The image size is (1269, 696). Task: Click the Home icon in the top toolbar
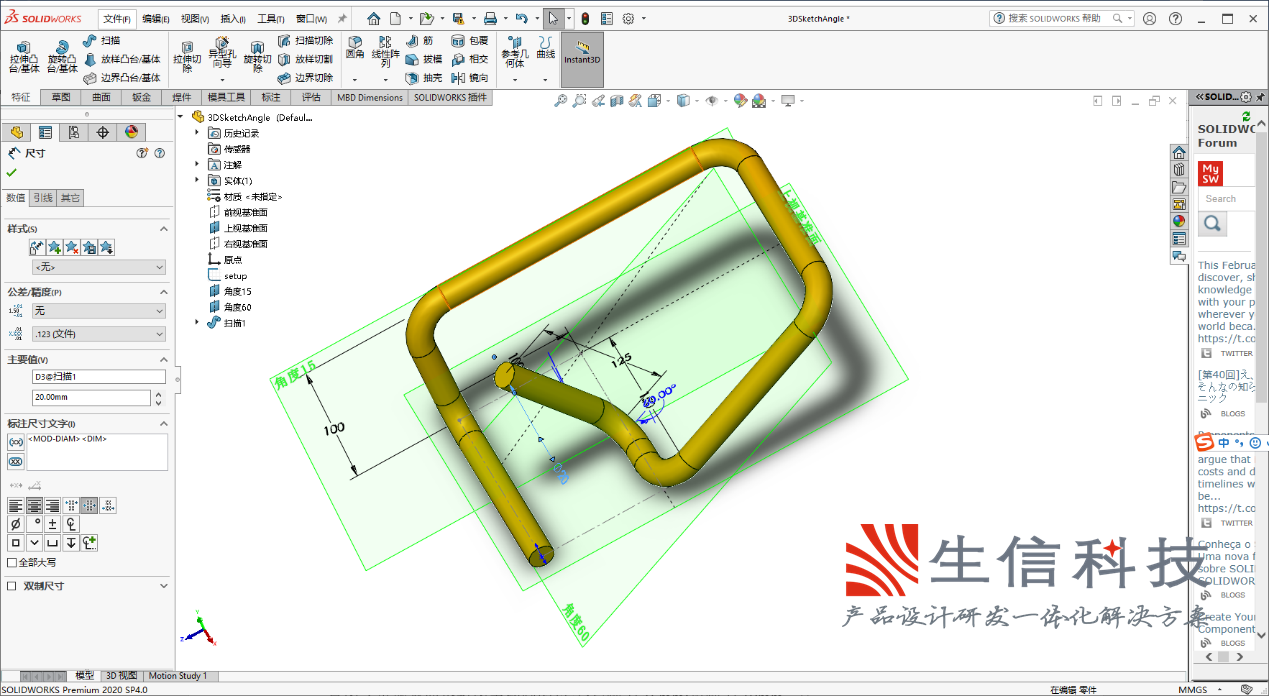[x=373, y=18]
